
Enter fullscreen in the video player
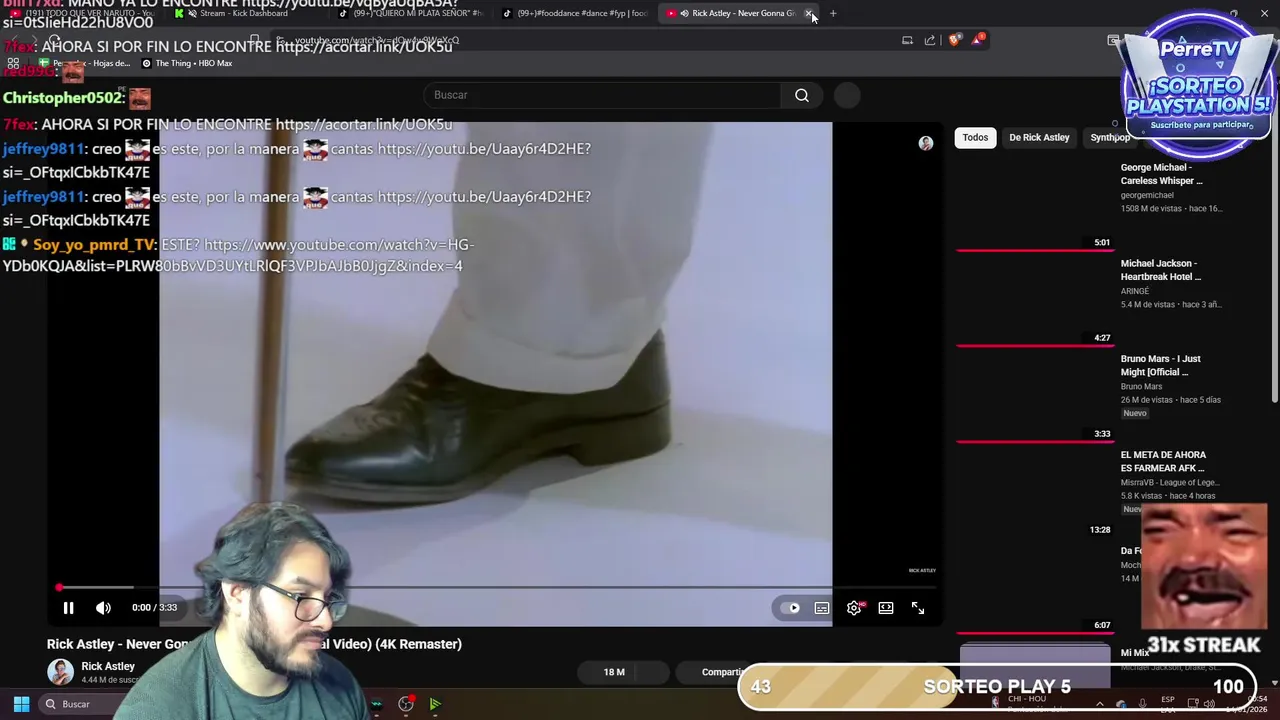pos(918,608)
